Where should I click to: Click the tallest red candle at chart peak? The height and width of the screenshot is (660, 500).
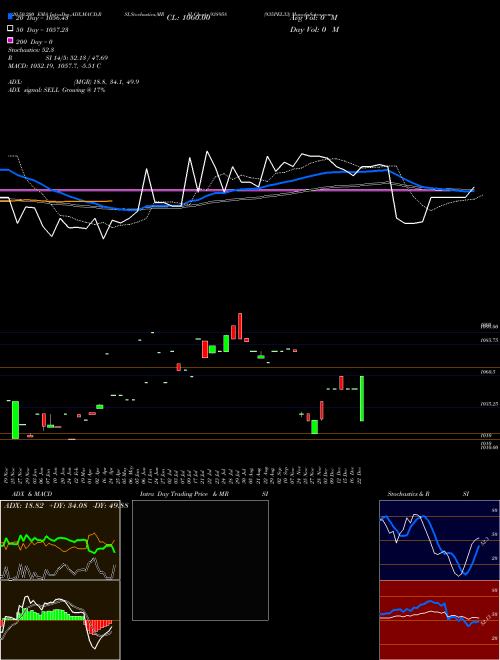click(x=240, y=326)
